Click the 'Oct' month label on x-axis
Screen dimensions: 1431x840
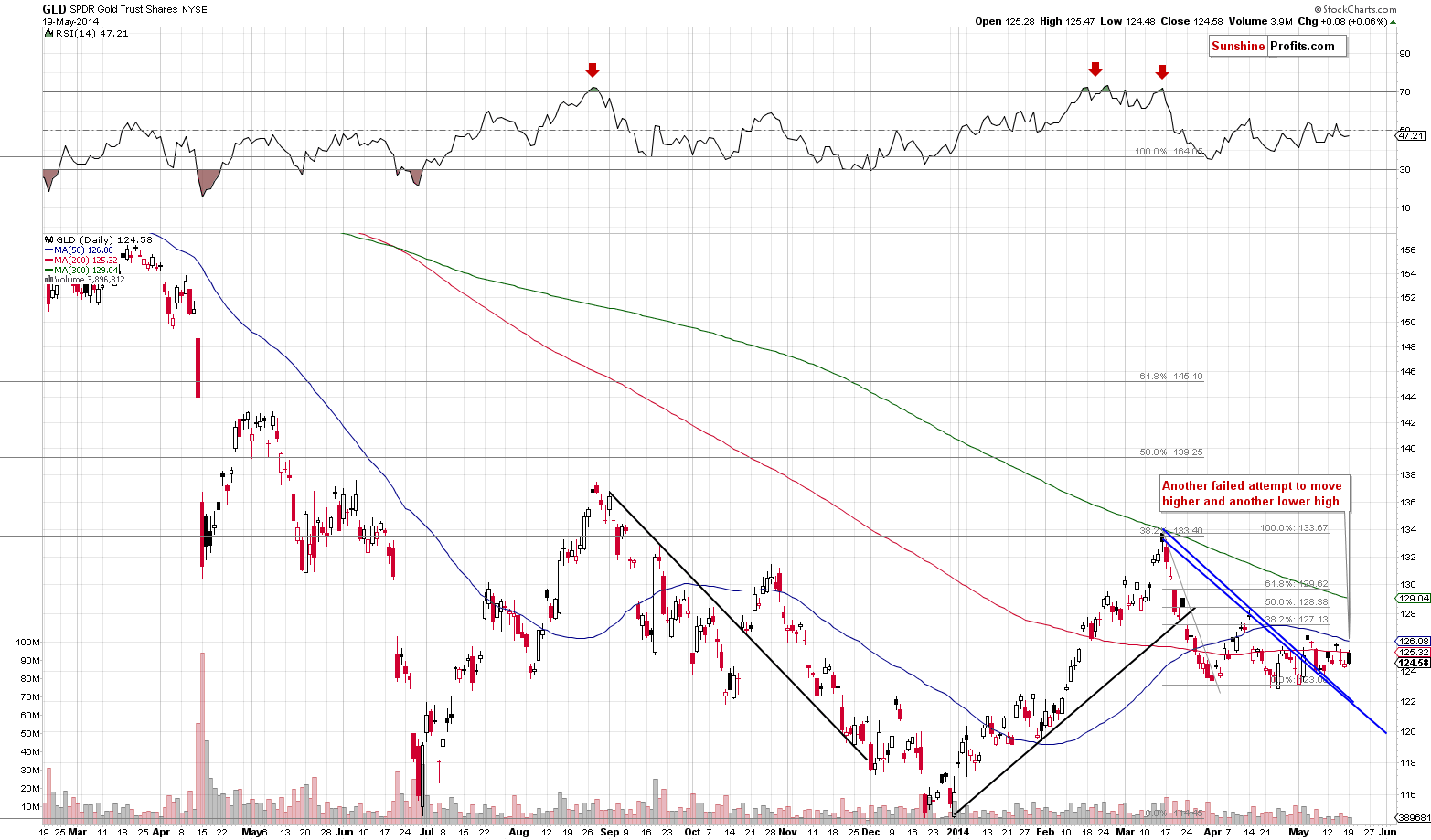692,832
